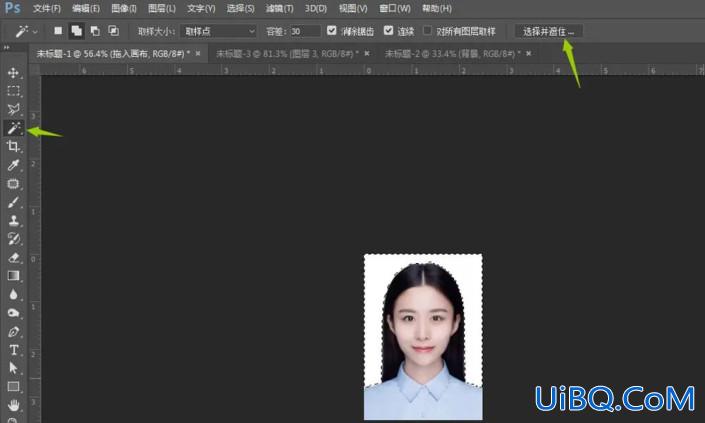Open the 3D(D) menu
Image resolution: width=705 pixels, height=423 pixels.
[x=316, y=8]
